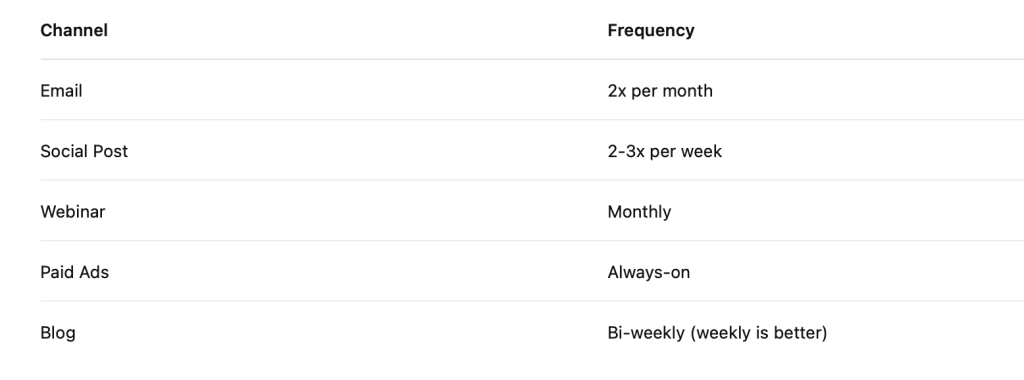The height and width of the screenshot is (380, 1024).
Task: Click the Social Post label
Action: click(x=84, y=151)
